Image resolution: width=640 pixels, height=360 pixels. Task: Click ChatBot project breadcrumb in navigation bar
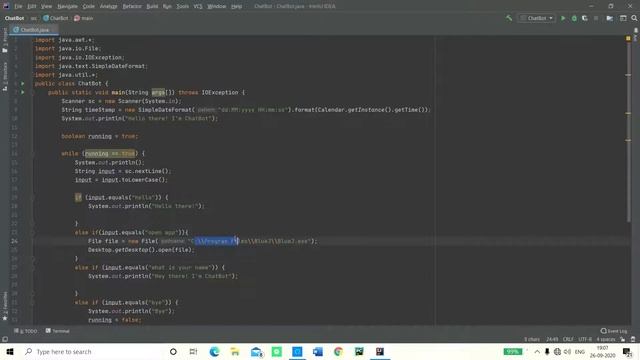(14, 18)
